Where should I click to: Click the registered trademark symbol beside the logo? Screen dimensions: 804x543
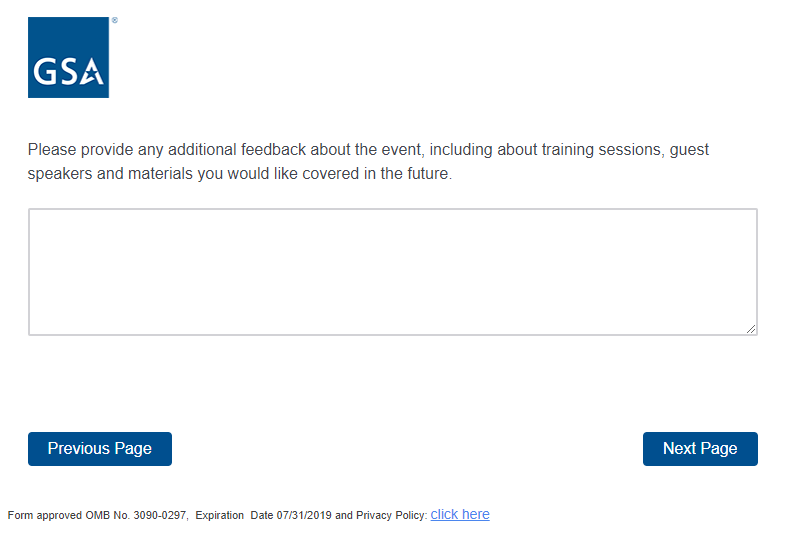[114, 20]
